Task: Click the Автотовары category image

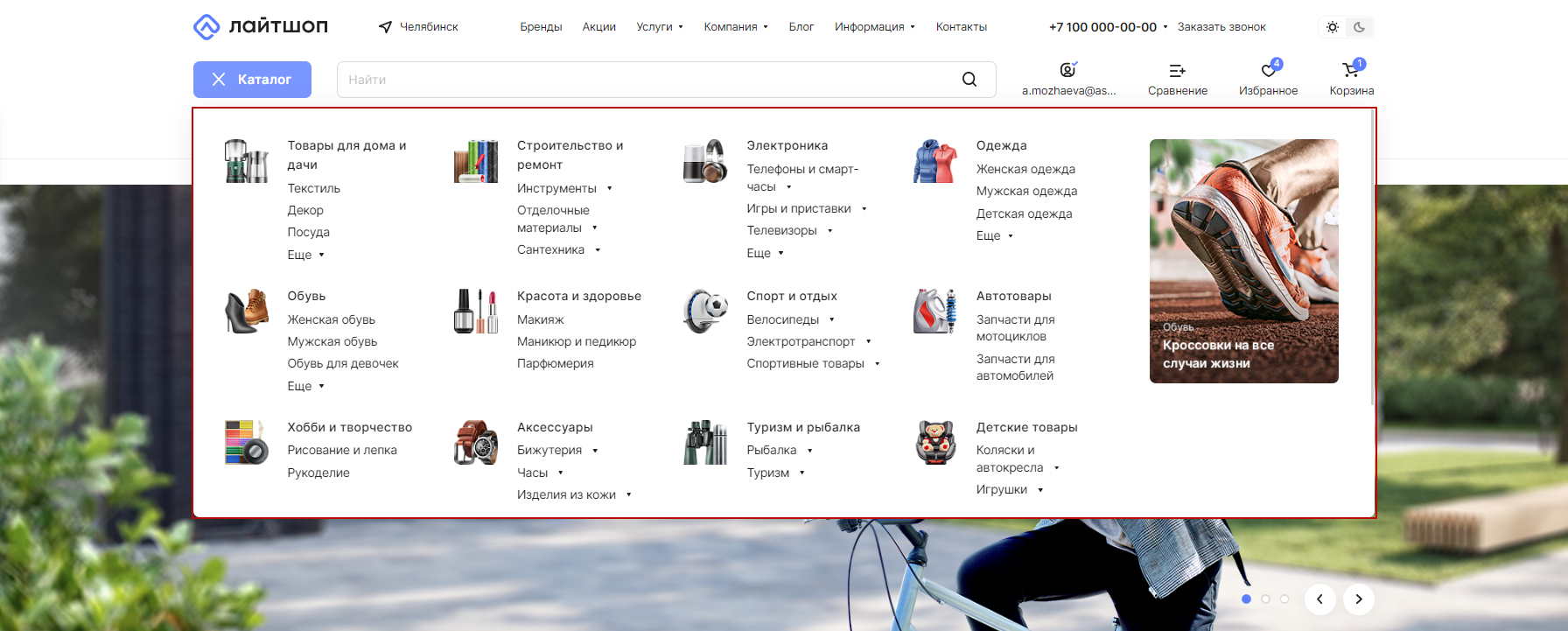Action: pyautogui.click(x=935, y=312)
